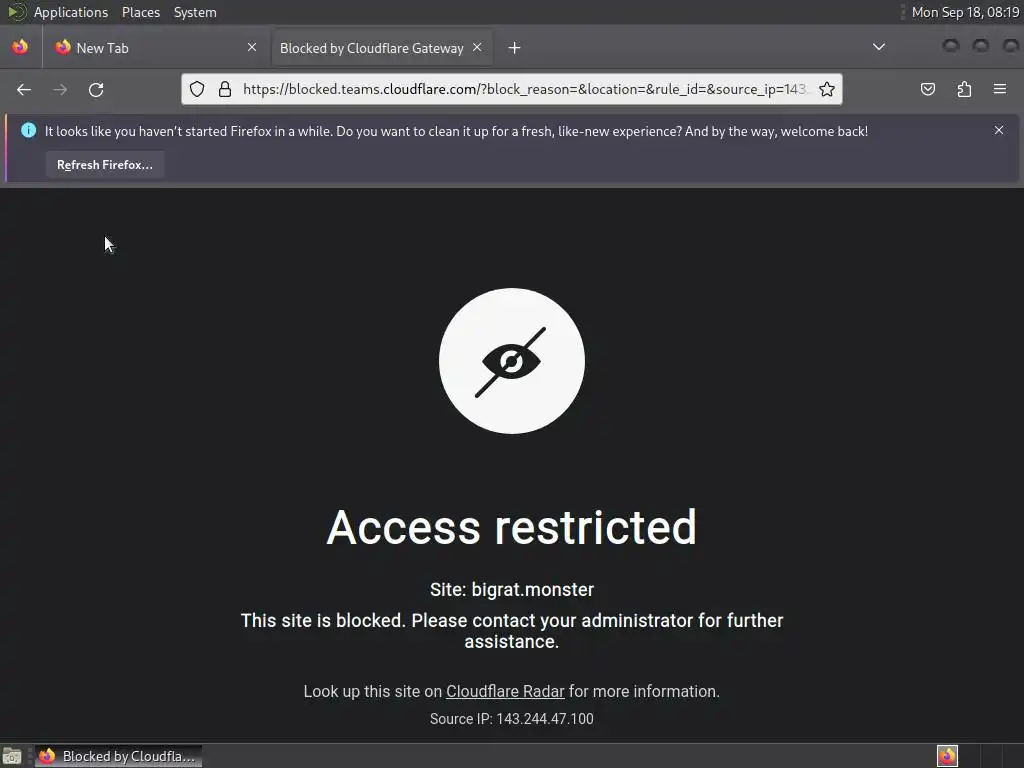Open the System menu
1024x768 pixels.
195,12
